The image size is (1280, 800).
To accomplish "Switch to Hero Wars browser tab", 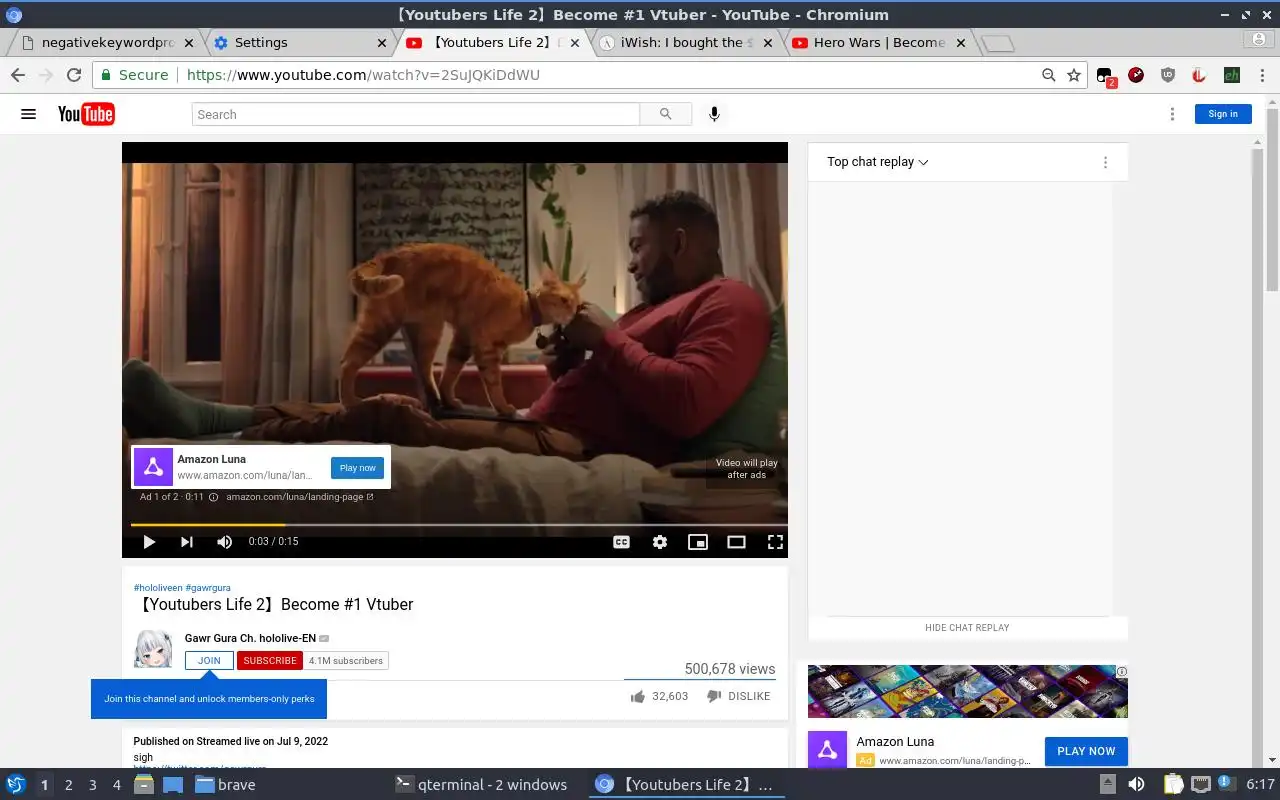I will click(877, 43).
